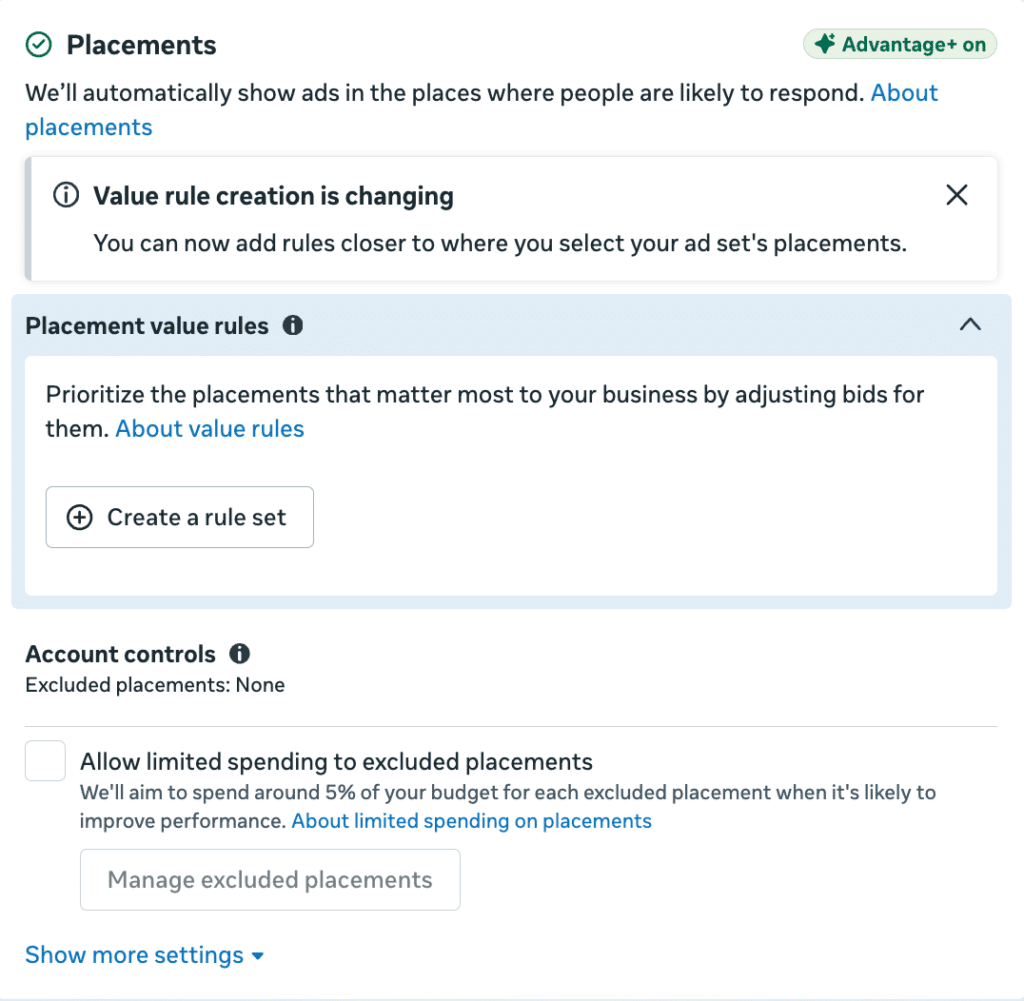Click the Advantage+ sparkle icon
The width and height of the screenshot is (1024, 1001).
tap(824, 44)
